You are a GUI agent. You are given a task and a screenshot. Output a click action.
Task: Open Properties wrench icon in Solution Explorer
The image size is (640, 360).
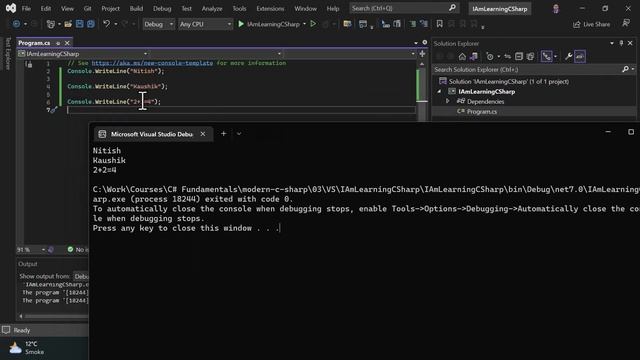568,57
